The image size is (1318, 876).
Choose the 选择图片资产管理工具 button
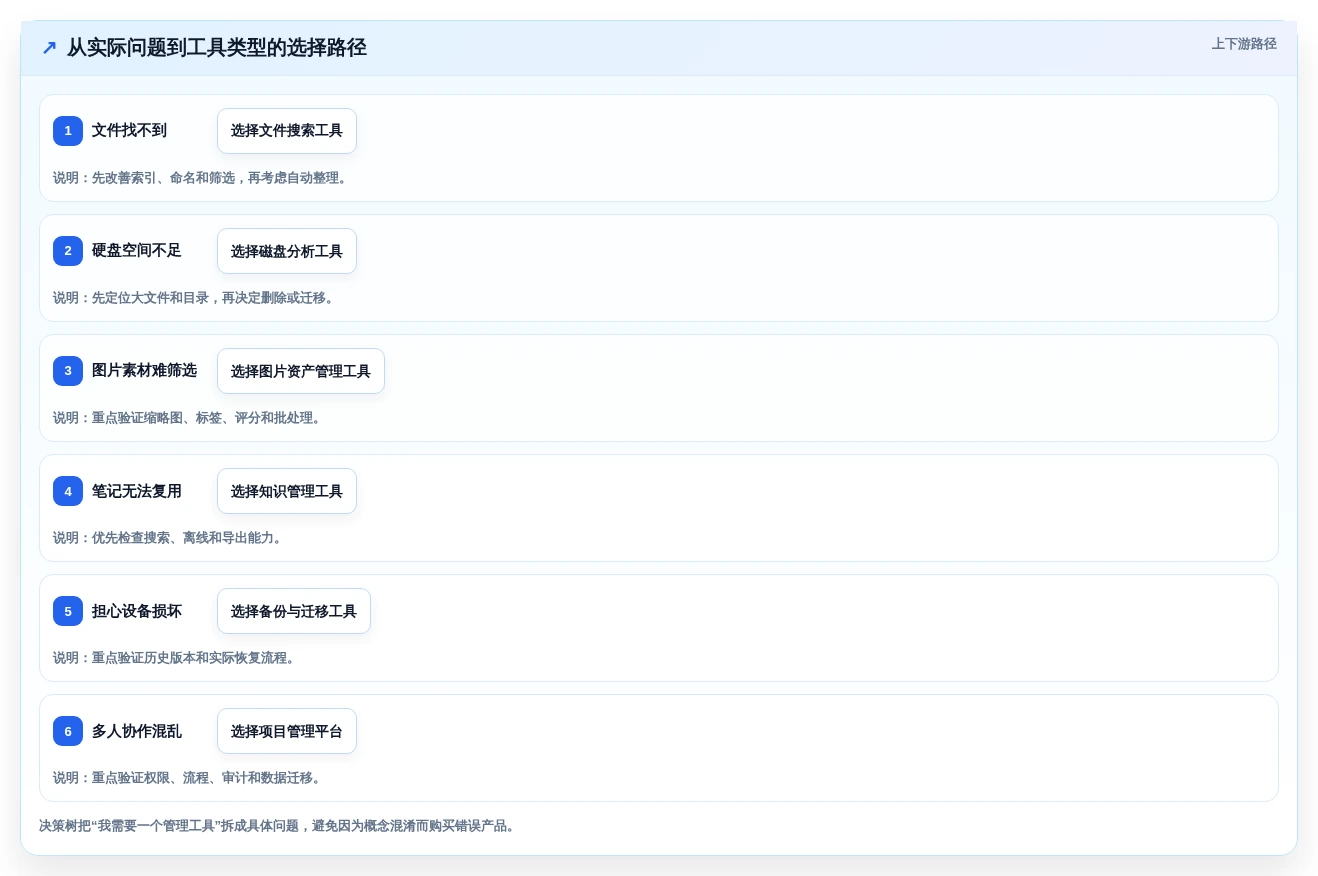pyautogui.click(x=301, y=371)
